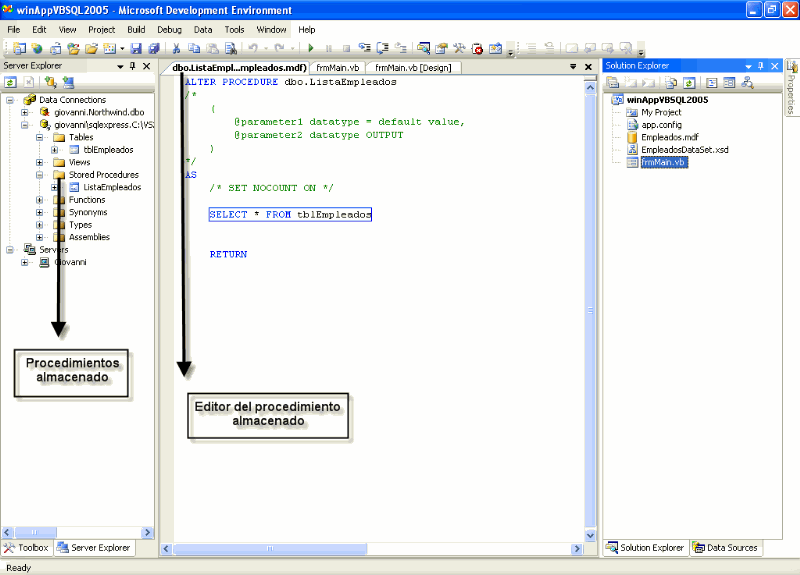The width and height of the screenshot is (800, 575).
Task: Open the editor active files dropdown
Action: point(573,67)
